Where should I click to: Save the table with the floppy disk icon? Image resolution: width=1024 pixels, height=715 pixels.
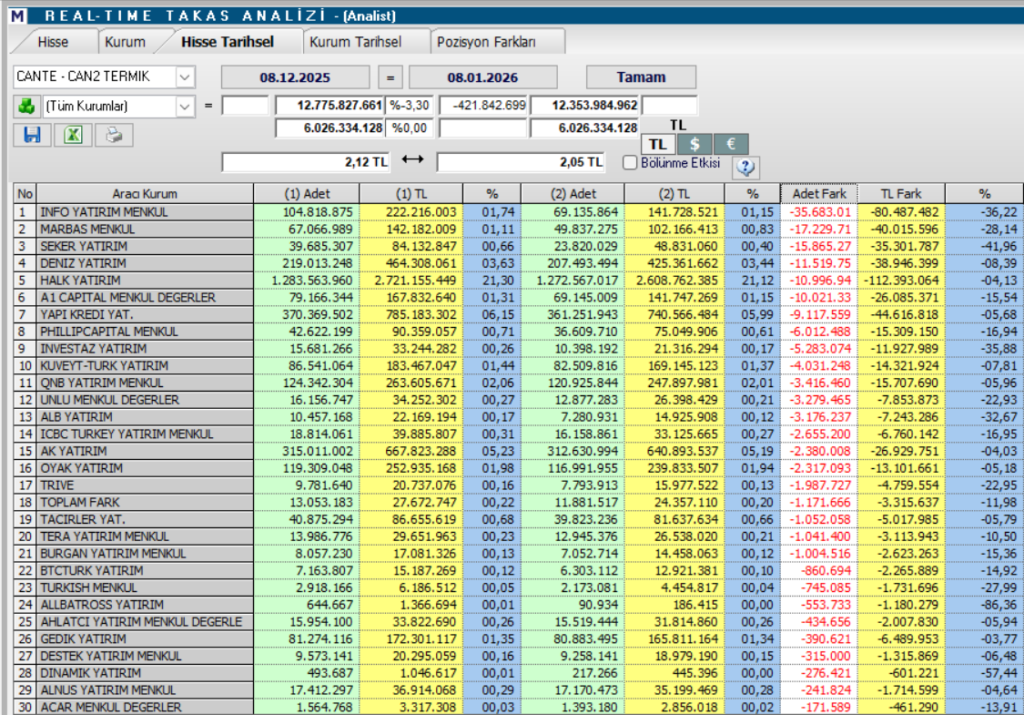tap(32, 135)
